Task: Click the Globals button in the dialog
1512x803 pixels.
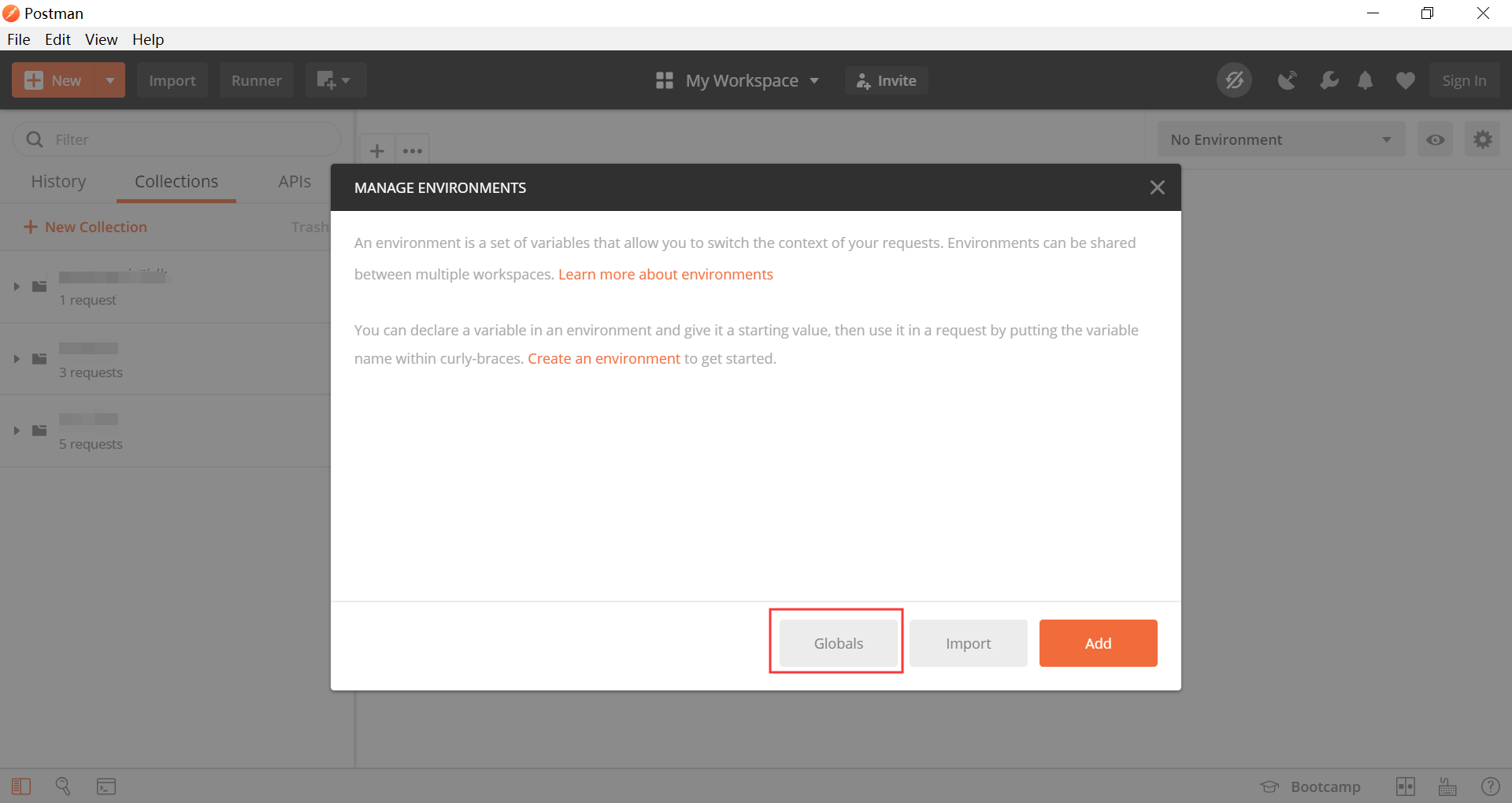Action: click(x=838, y=643)
